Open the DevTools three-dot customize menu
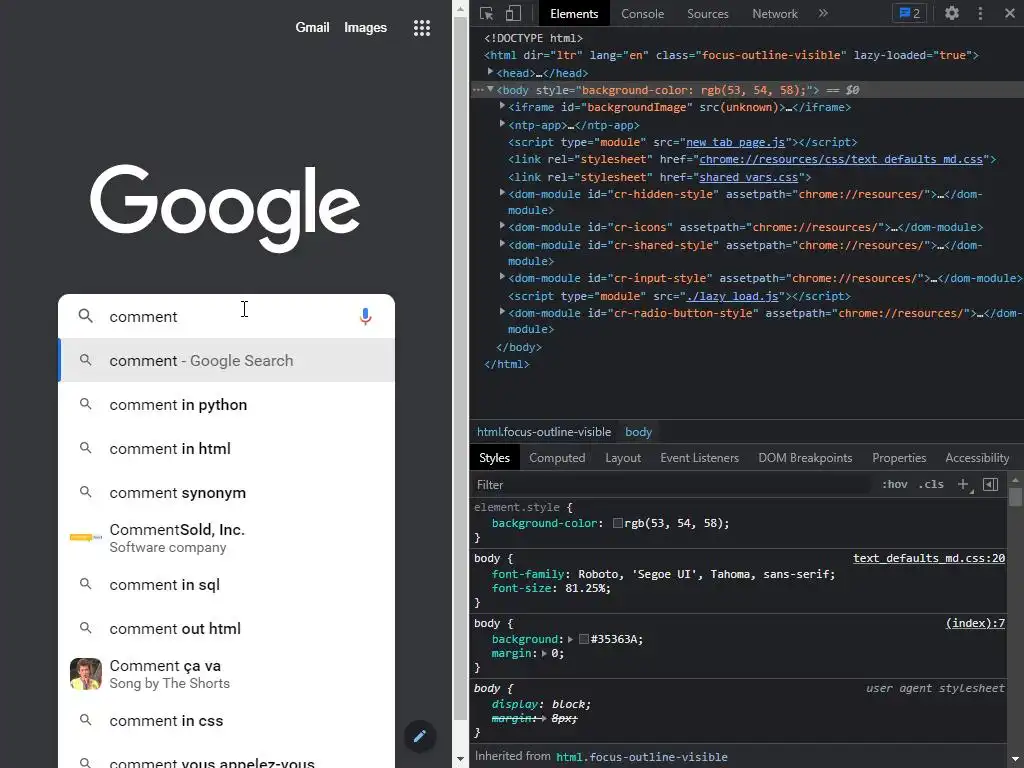The width and height of the screenshot is (1024, 768). pyautogui.click(x=980, y=13)
